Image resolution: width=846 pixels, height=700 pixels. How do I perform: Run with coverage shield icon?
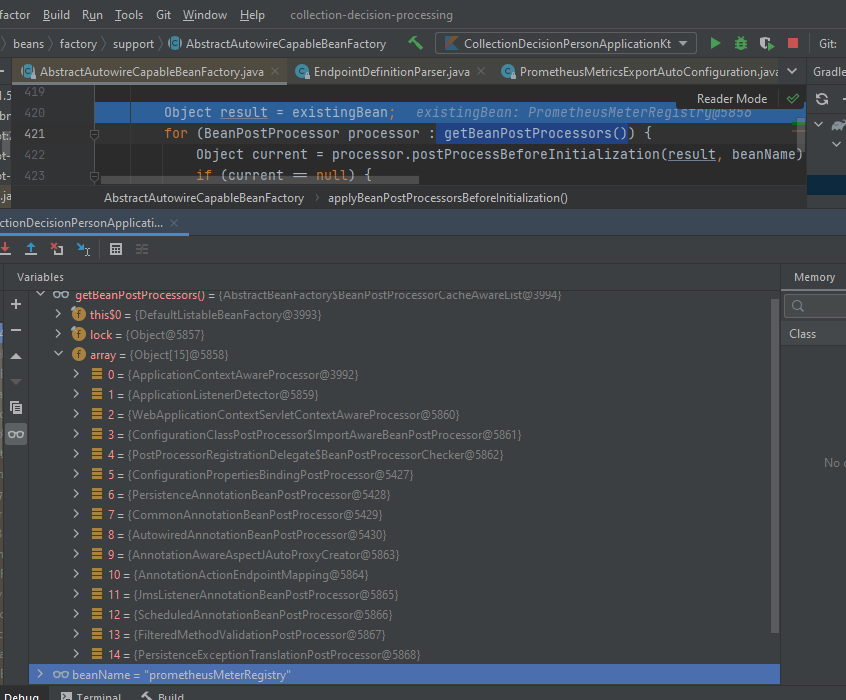click(767, 43)
